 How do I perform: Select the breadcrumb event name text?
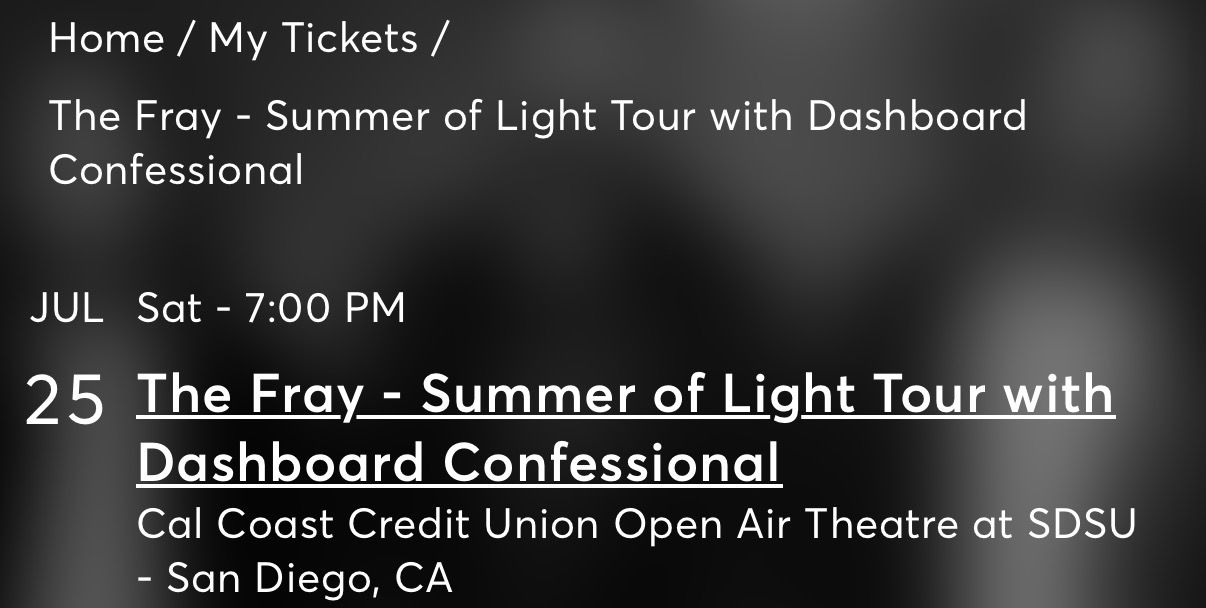click(x=537, y=118)
